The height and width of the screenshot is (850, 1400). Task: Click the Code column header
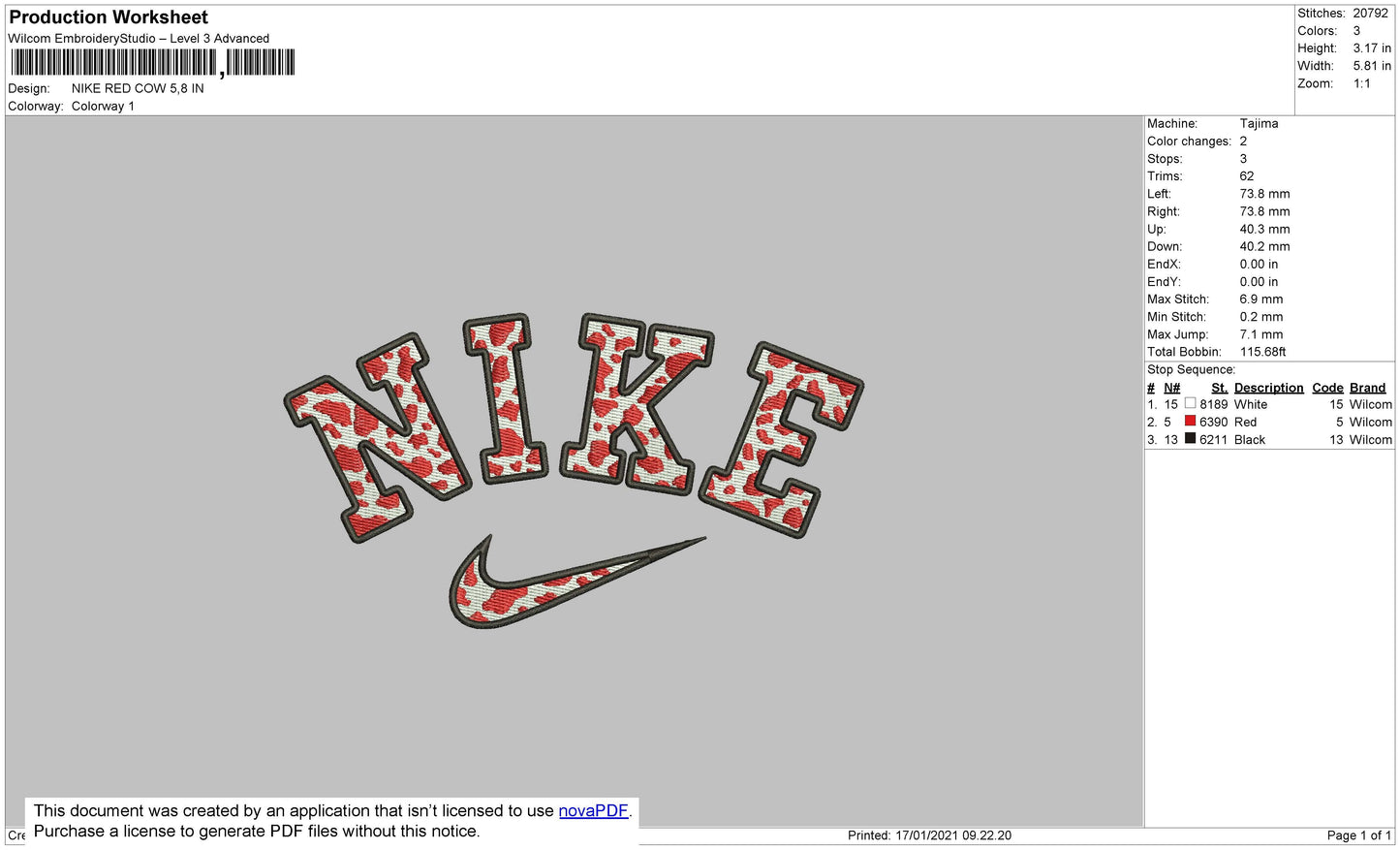point(1327,388)
